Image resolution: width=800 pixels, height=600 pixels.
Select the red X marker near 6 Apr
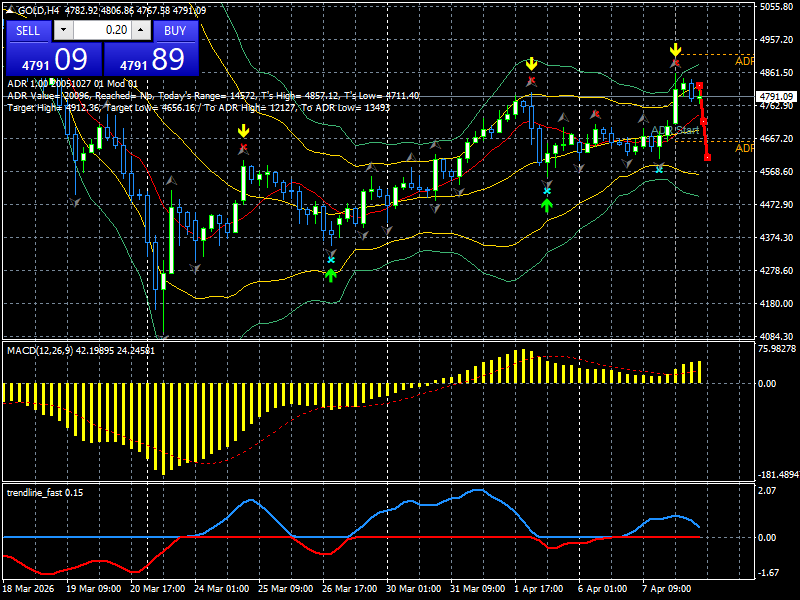595,114
